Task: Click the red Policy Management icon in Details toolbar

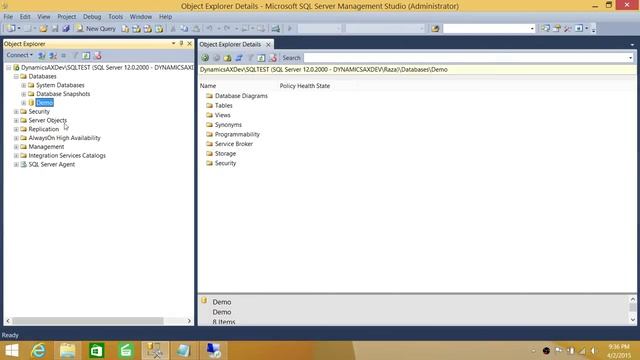Action: pyautogui.click(x=273, y=58)
